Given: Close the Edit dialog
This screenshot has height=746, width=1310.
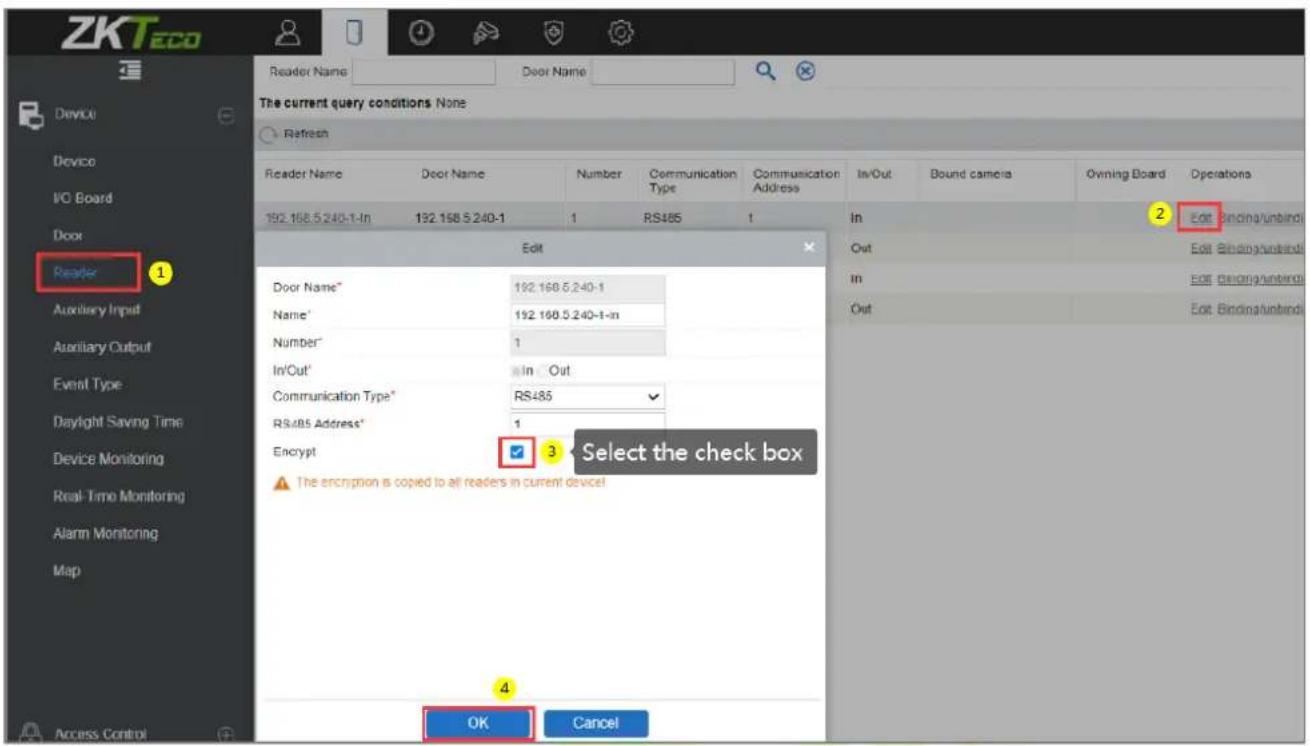Looking at the screenshot, I should click(810, 246).
